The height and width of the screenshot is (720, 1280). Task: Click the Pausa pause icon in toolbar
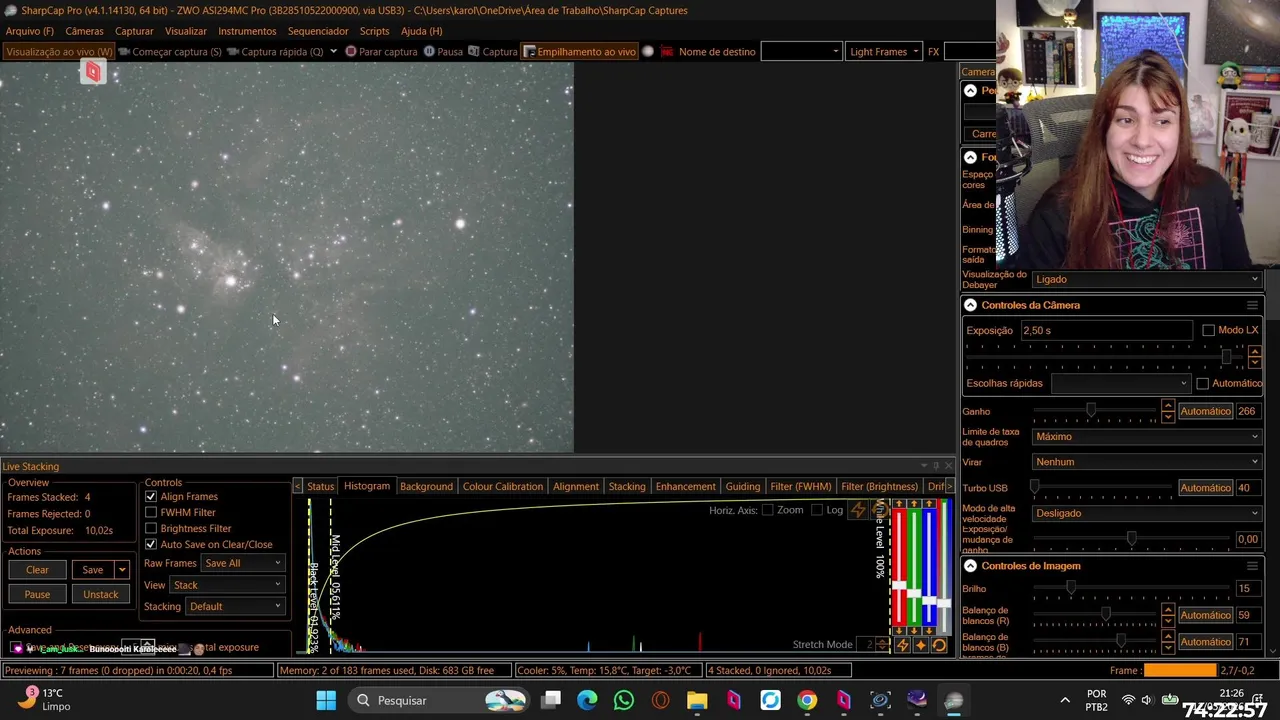pyautogui.click(x=429, y=51)
